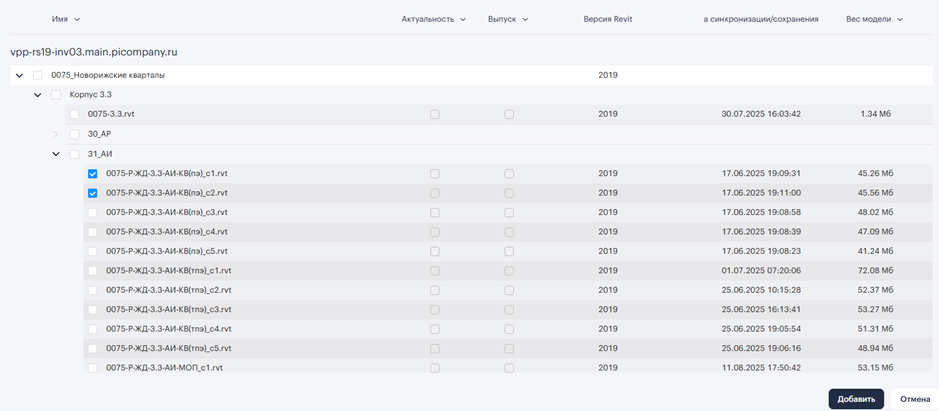Click the Отмена button

914,399
